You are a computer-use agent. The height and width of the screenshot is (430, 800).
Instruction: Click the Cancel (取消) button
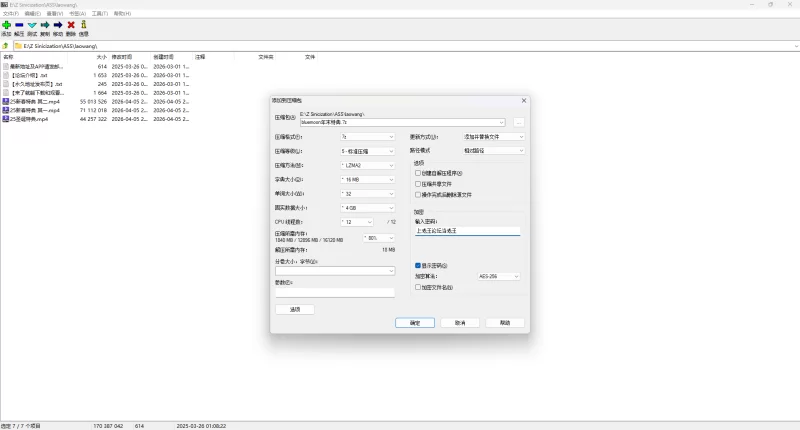pyautogui.click(x=460, y=323)
